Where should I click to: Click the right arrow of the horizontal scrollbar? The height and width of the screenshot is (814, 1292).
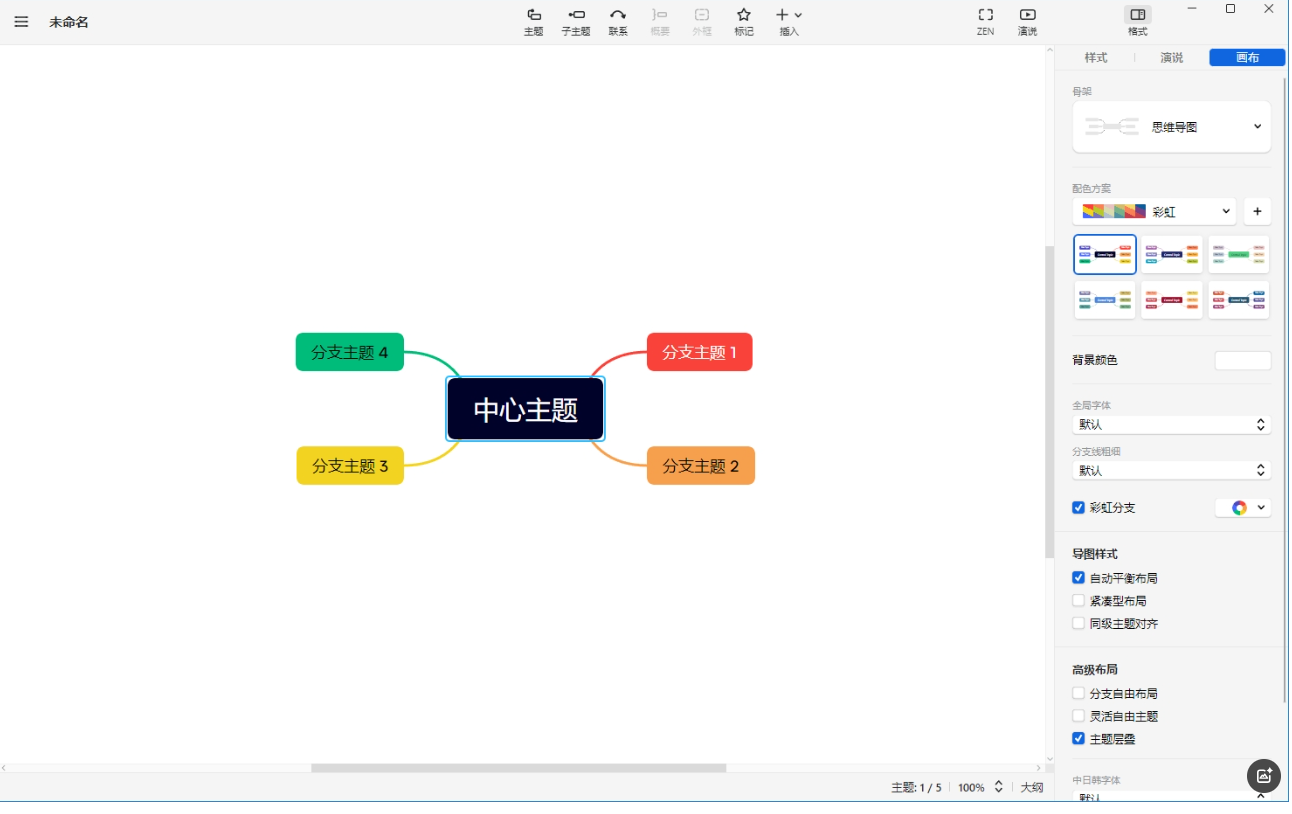(1039, 768)
